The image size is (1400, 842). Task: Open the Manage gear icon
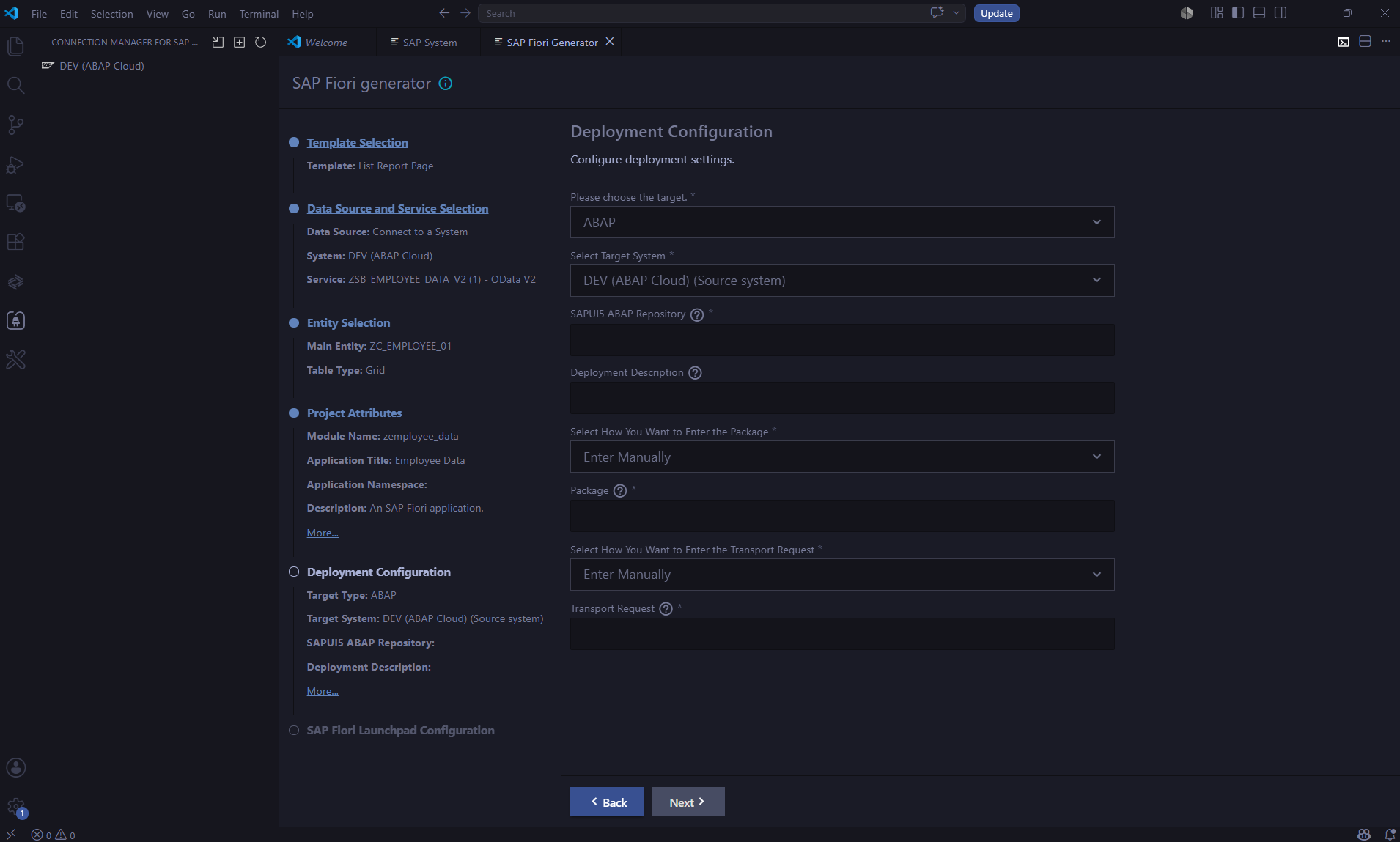tap(15, 807)
